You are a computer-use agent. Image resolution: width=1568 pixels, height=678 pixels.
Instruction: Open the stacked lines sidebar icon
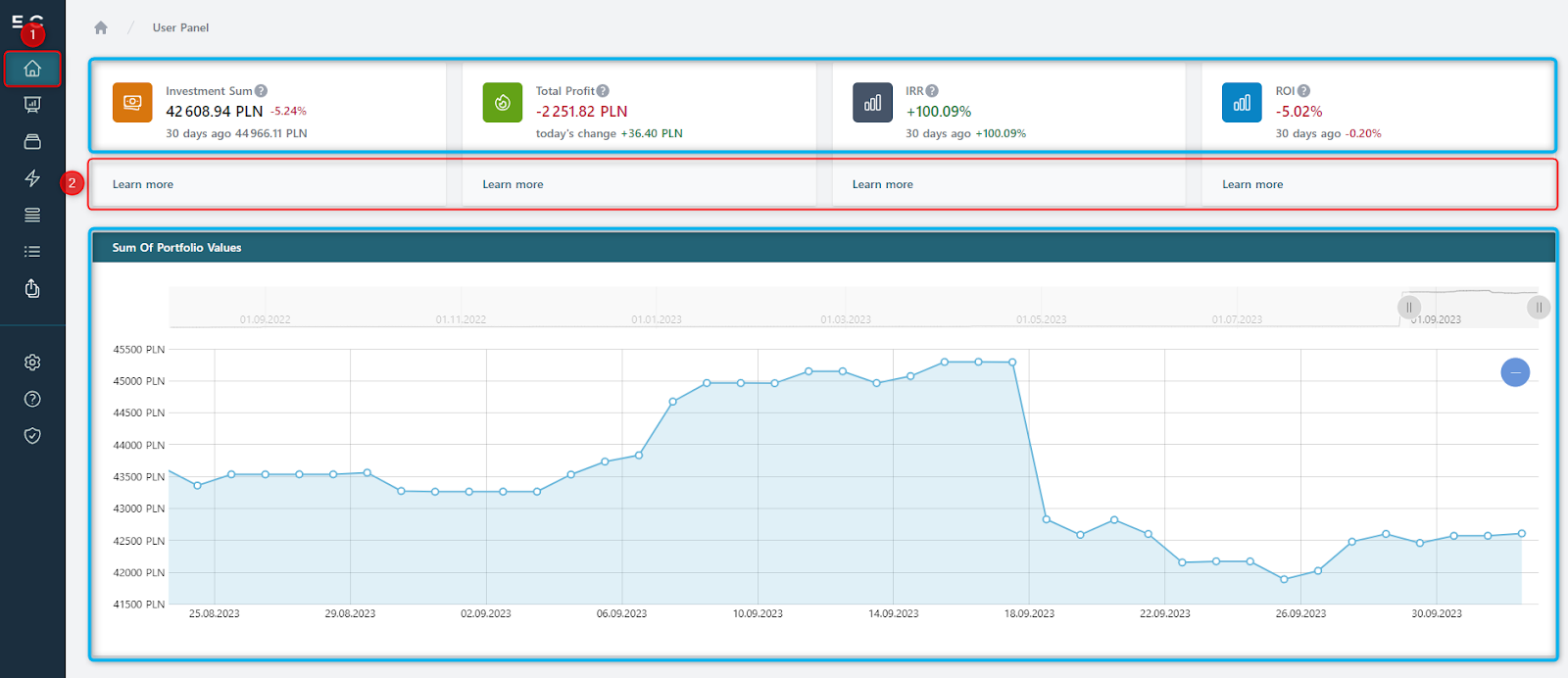coord(32,215)
